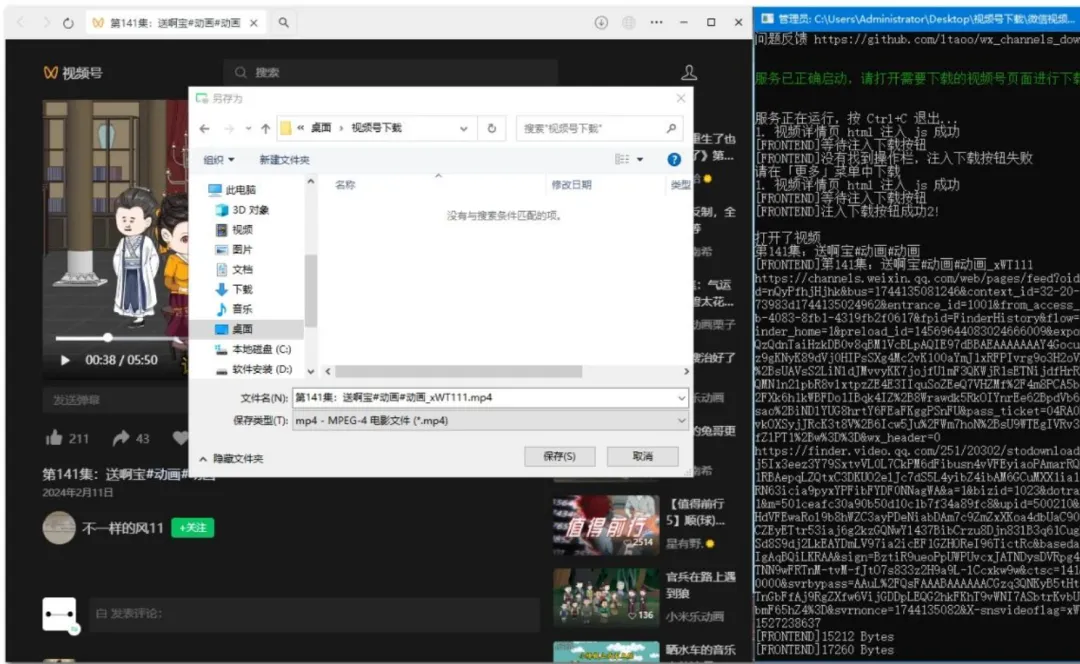
Task: Close the 另存为 dialog
Action: [x=681, y=98]
